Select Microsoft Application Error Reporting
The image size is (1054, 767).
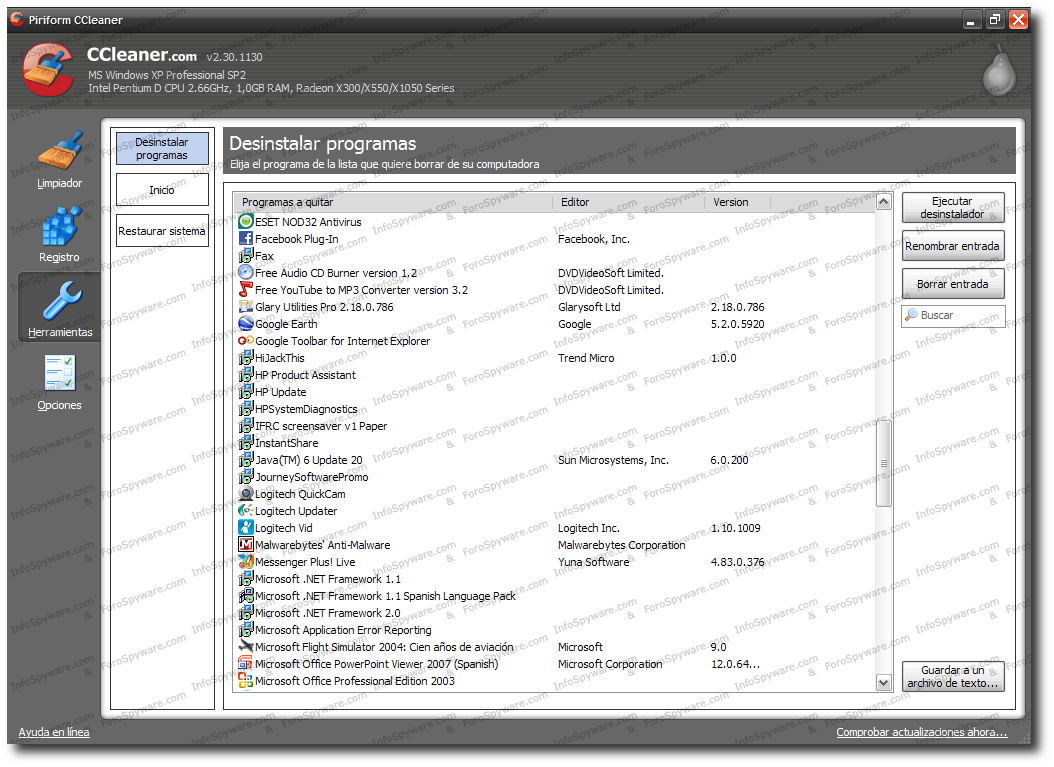click(556, 630)
